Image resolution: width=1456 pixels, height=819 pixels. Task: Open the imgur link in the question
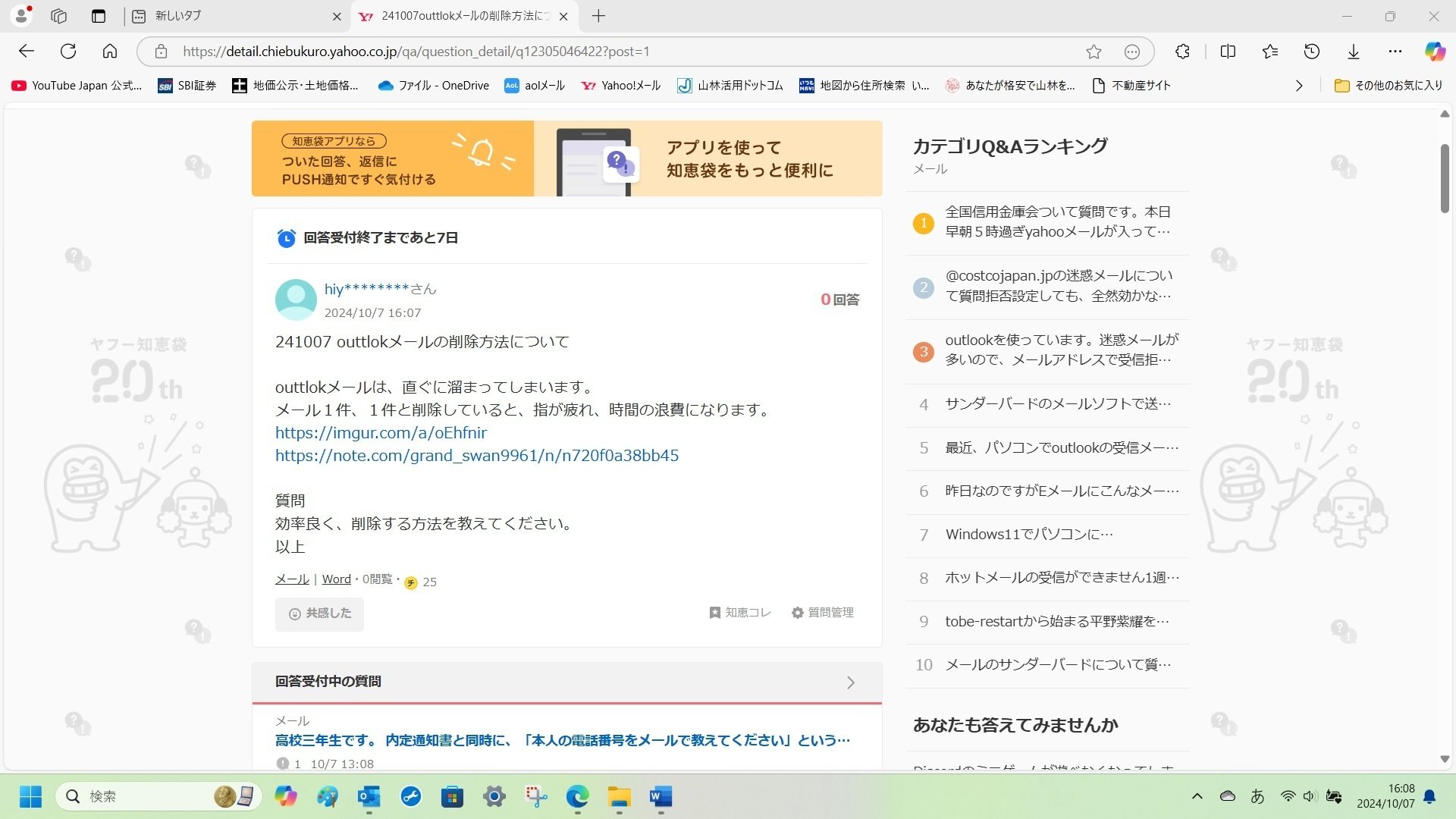(381, 432)
